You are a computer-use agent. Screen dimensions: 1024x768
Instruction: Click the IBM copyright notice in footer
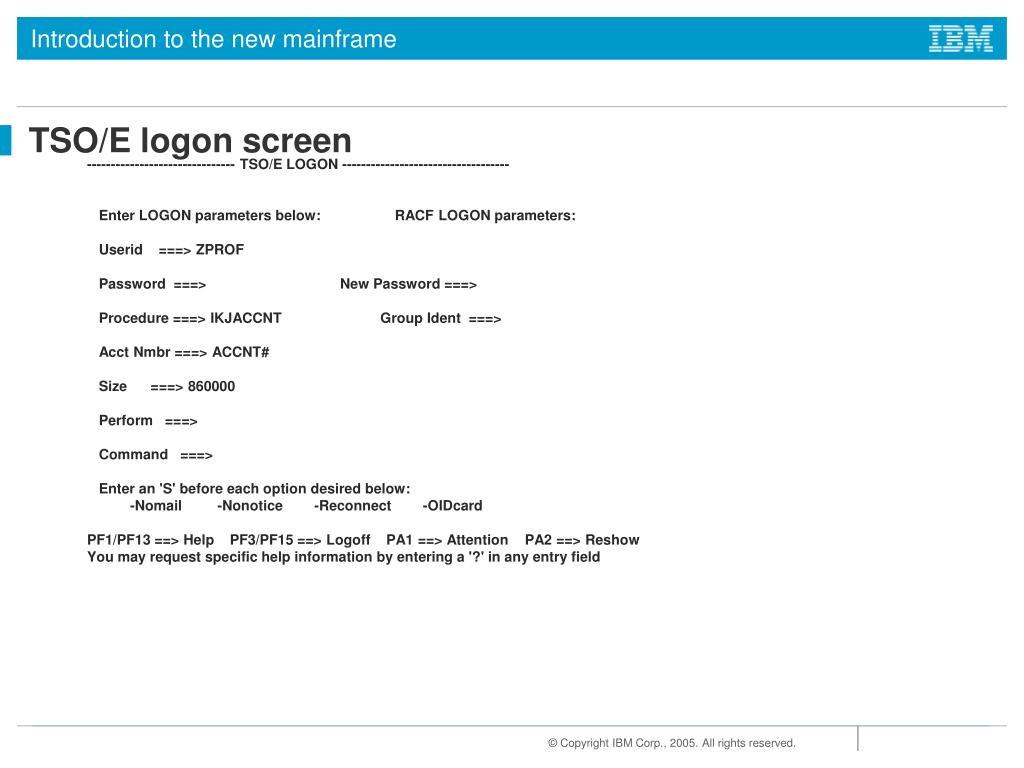pyautogui.click(x=672, y=743)
